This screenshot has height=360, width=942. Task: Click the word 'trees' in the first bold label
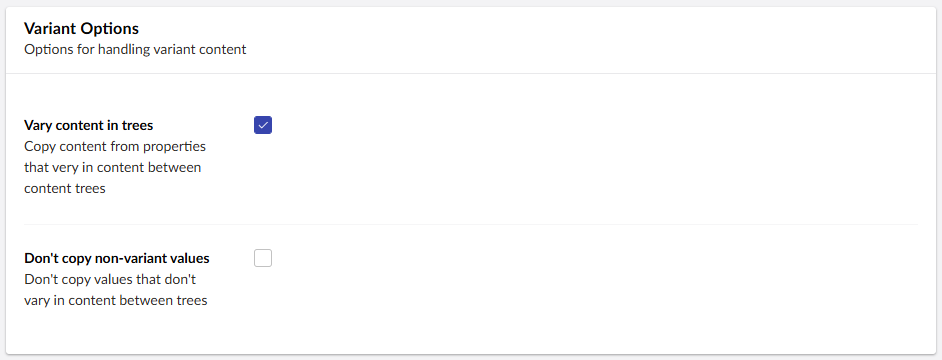(x=138, y=126)
